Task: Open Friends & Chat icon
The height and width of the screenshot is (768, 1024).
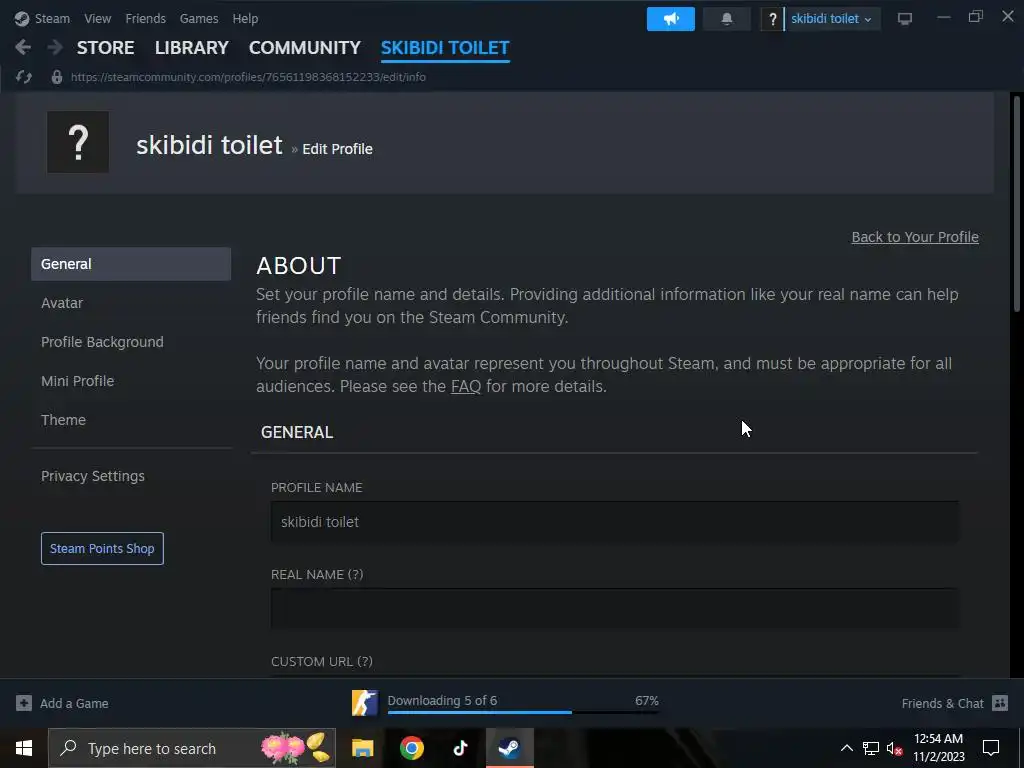Action: coord(1000,703)
